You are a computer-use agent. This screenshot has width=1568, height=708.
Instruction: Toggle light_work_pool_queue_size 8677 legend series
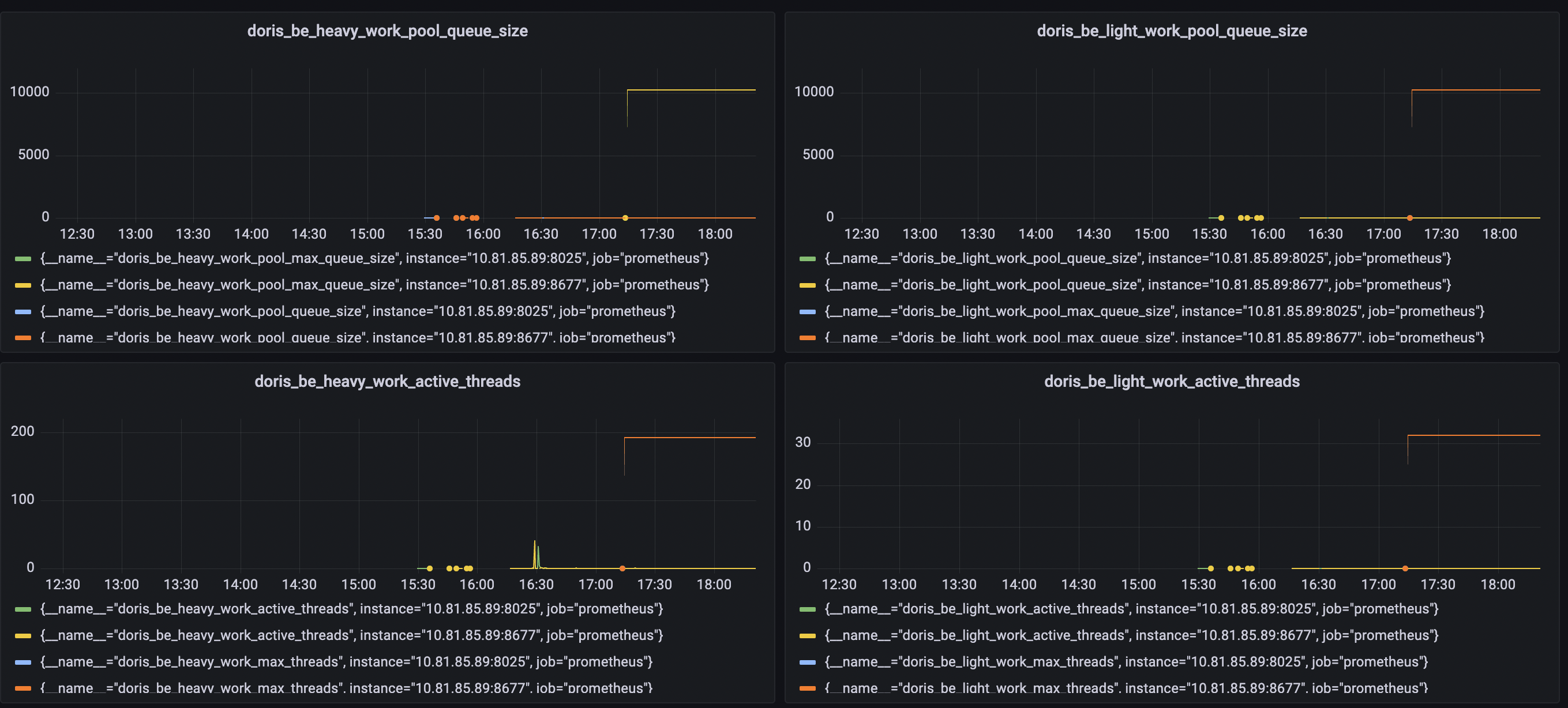tap(1138, 285)
